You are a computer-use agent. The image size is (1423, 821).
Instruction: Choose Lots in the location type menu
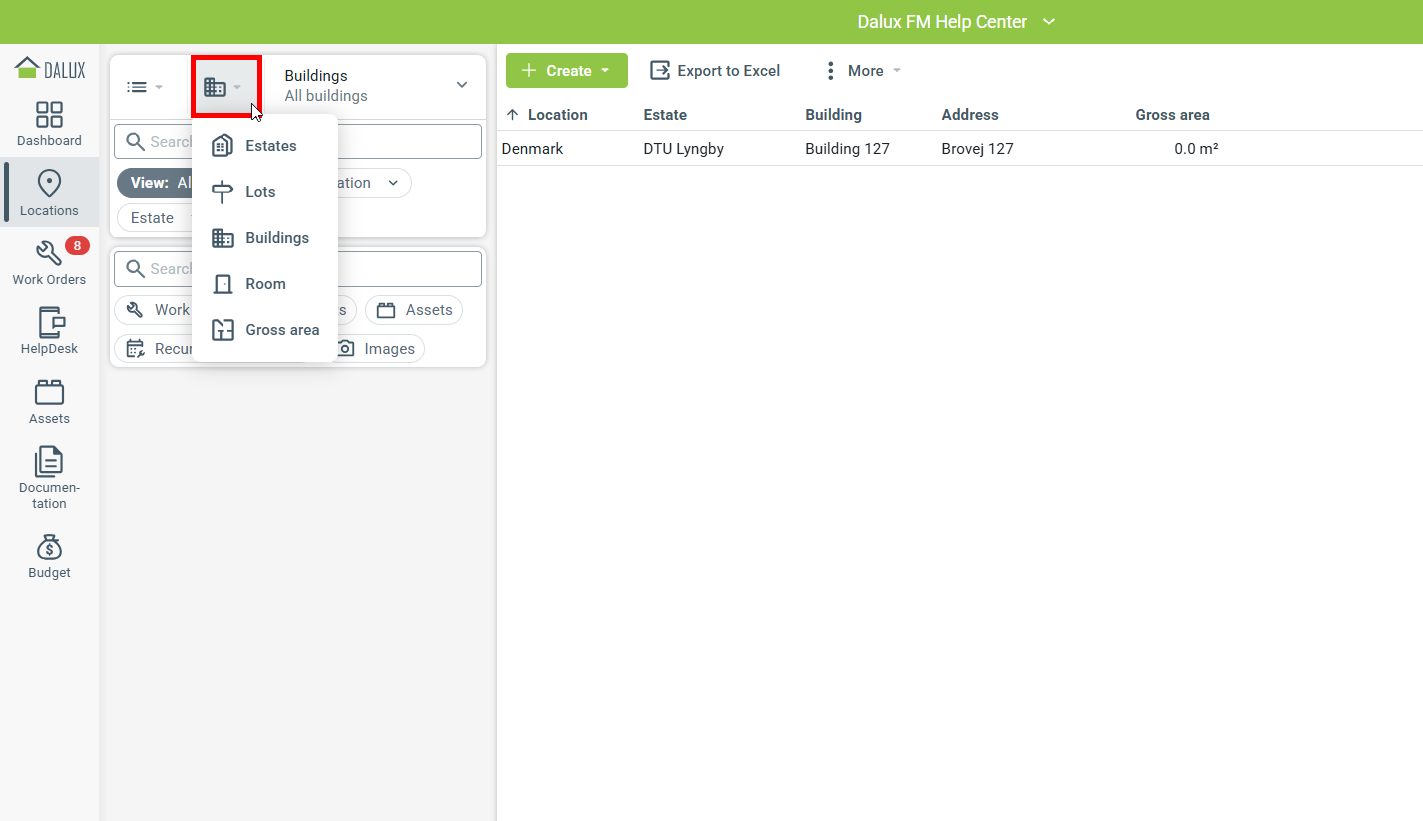[260, 192]
